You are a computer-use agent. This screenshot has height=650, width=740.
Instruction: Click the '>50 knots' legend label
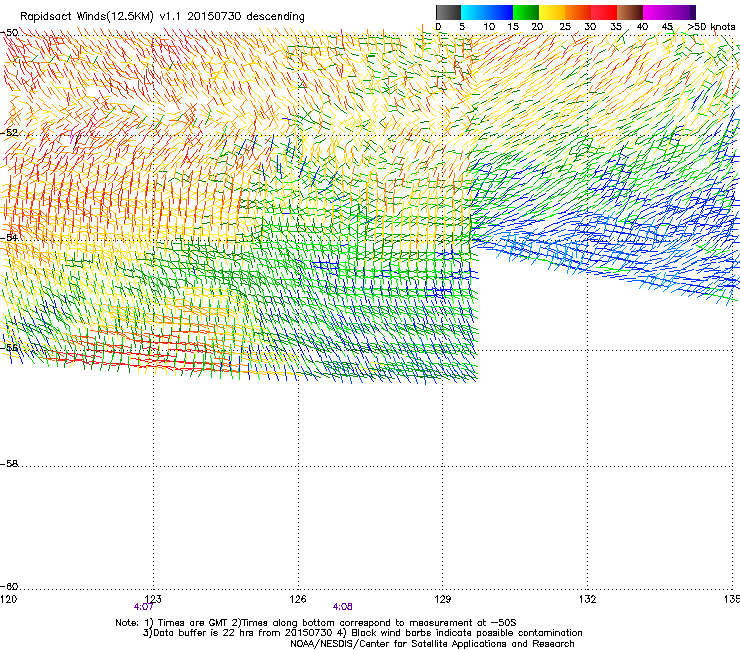click(711, 27)
